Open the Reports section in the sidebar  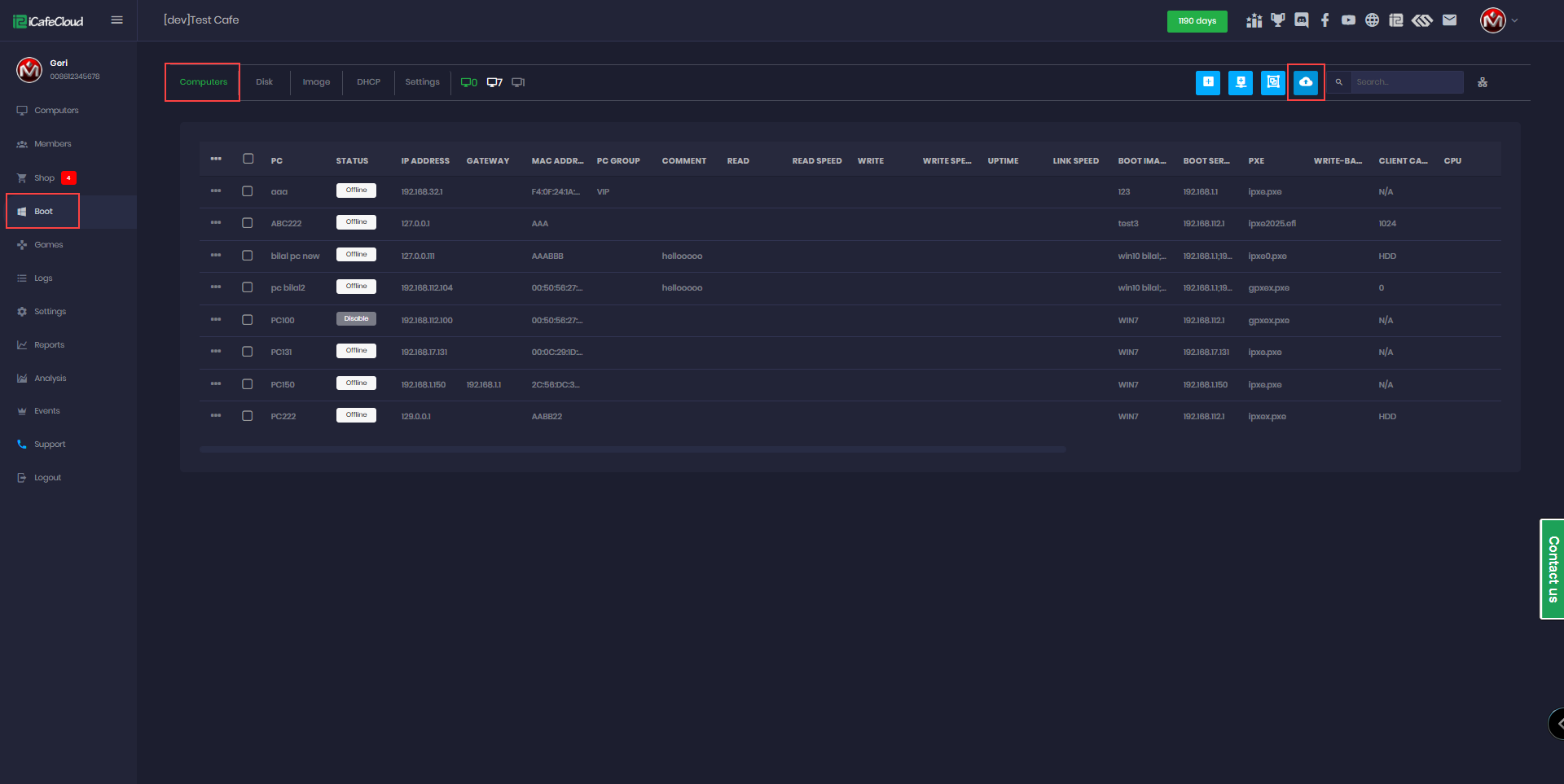[49, 344]
